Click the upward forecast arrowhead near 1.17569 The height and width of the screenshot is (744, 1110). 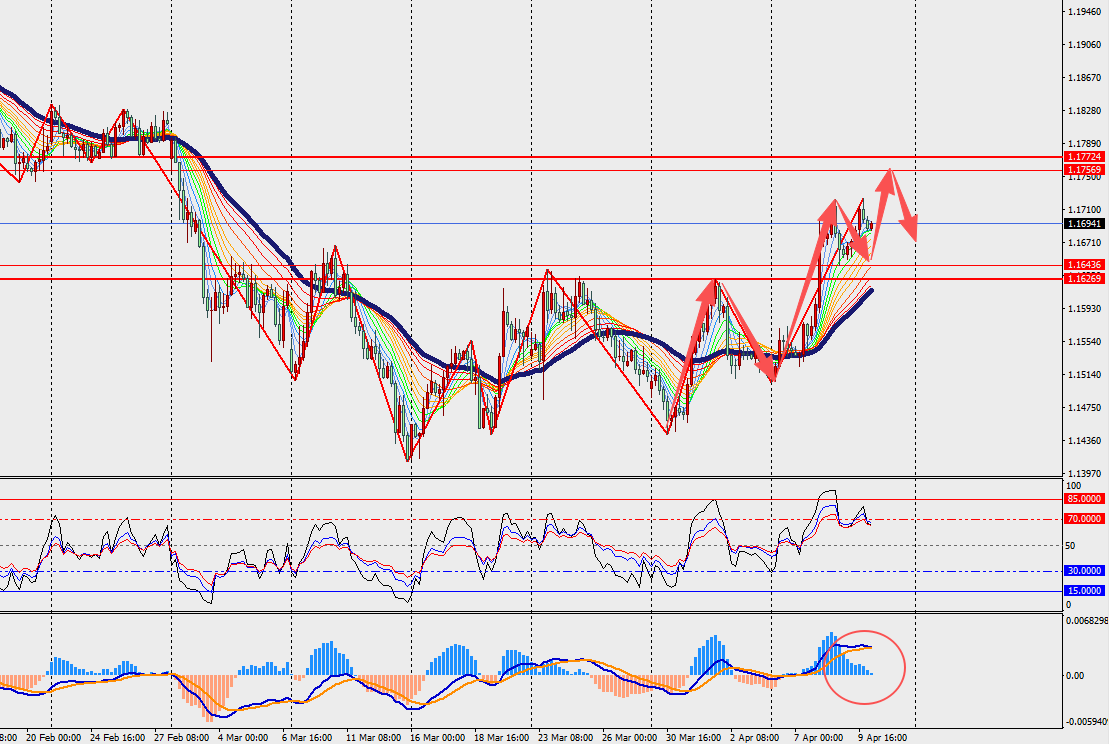(887, 174)
